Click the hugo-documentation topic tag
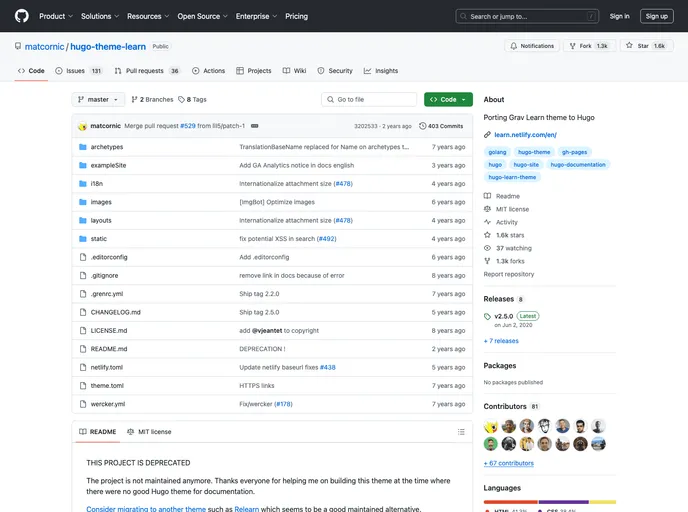The image size is (688, 512). tap(578, 165)
